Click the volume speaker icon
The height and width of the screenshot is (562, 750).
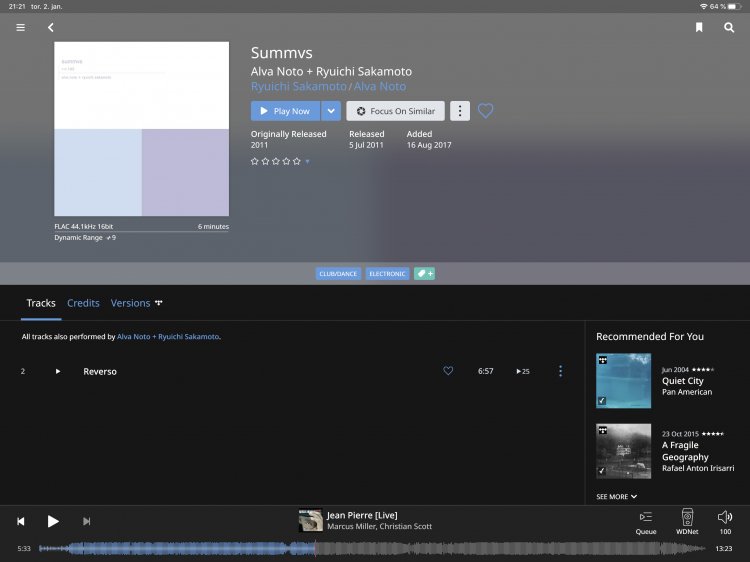tap(725, 517)
